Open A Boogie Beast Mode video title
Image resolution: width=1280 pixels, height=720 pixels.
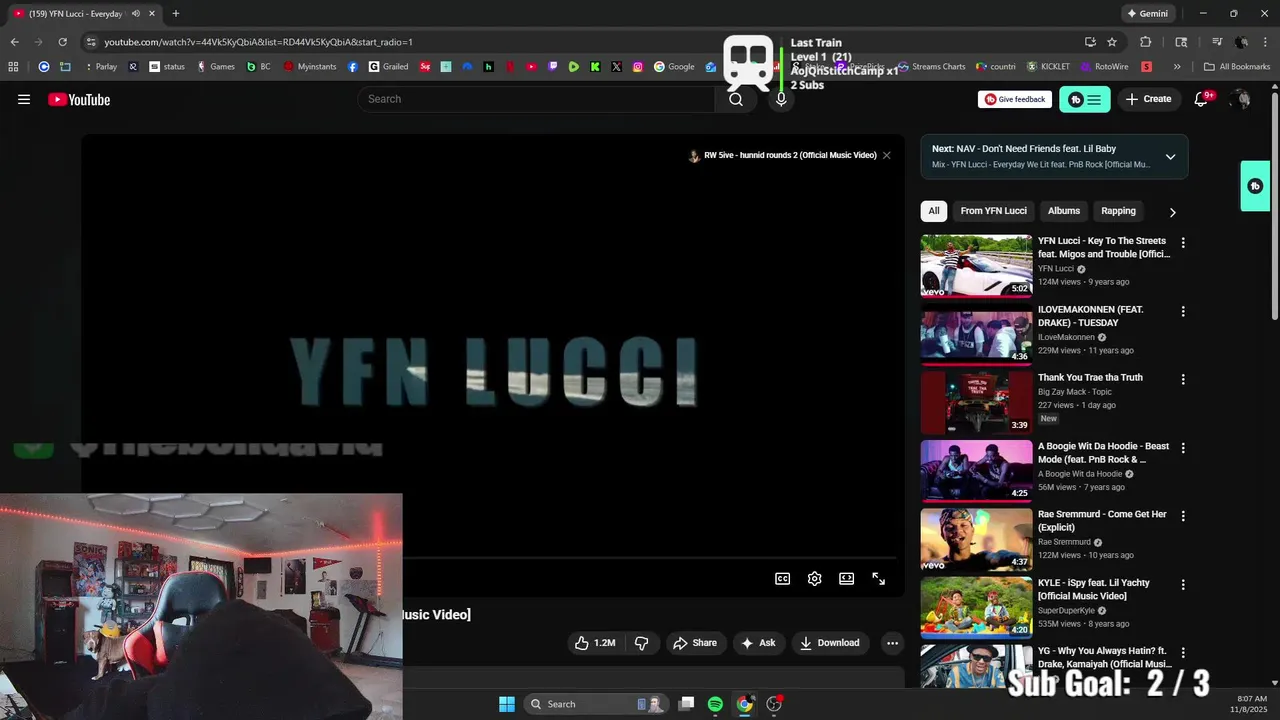point(1103,453)
